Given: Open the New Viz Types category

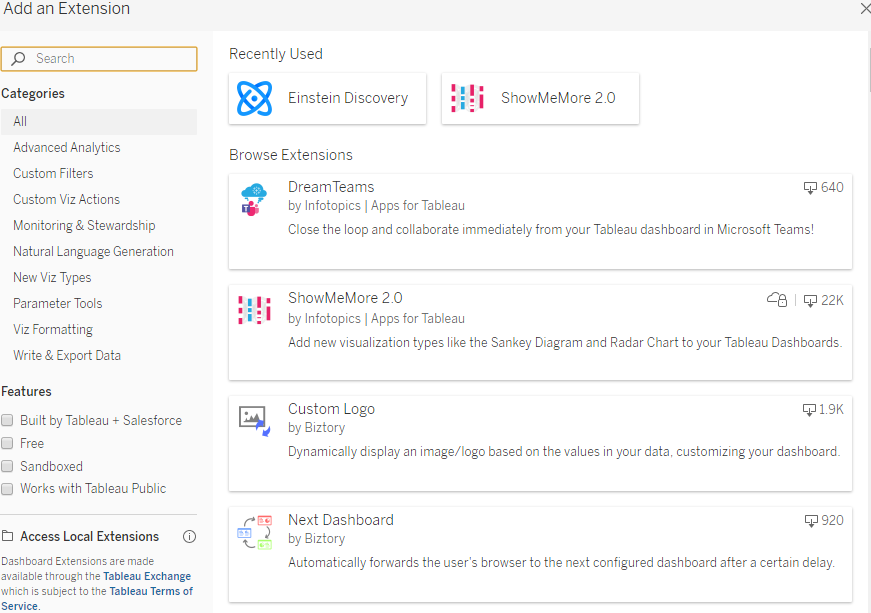Looking at the screenshot, I should pyautogui.click(x=52, y=278).
